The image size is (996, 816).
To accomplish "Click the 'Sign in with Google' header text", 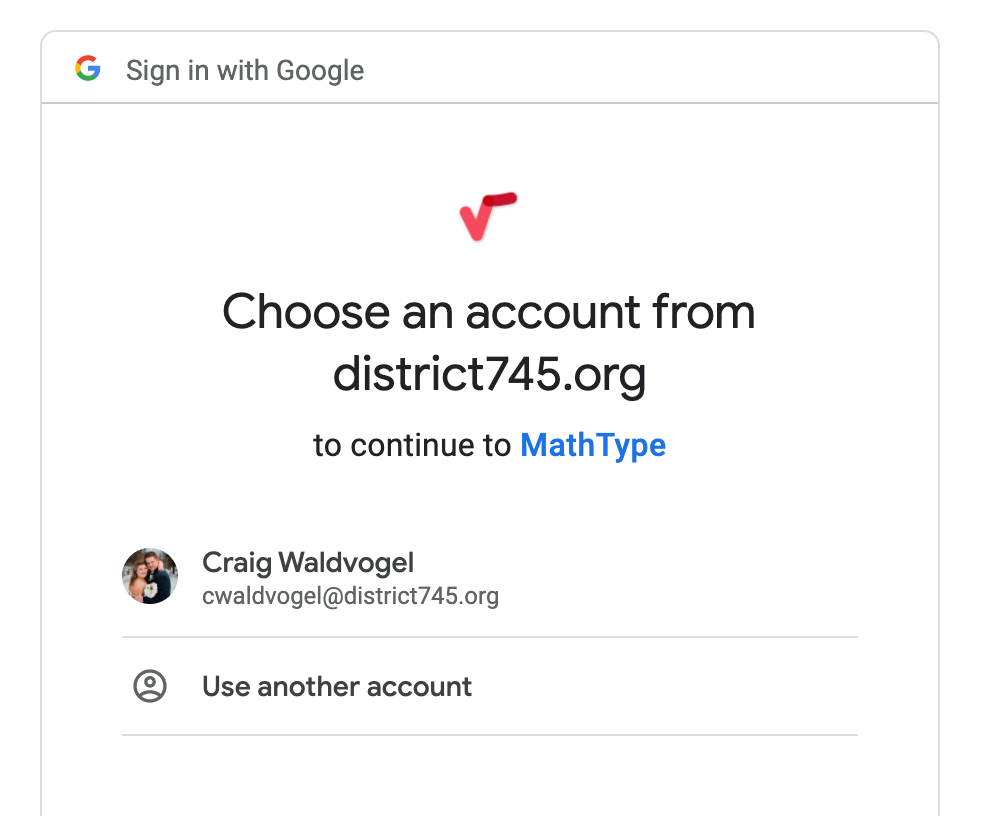I will point(245,70).
